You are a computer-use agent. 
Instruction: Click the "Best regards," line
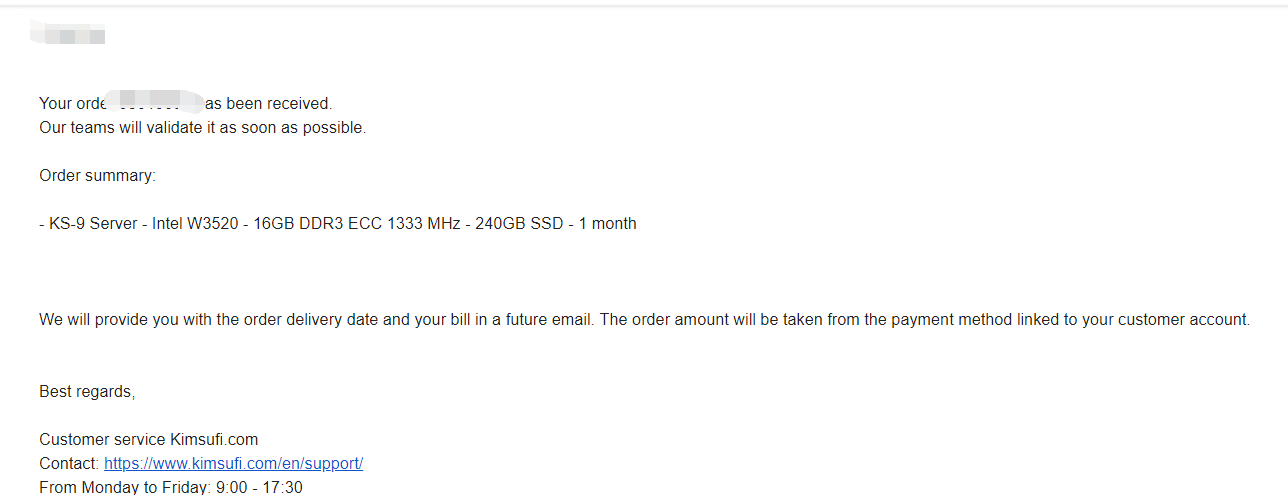coord(87,392)
